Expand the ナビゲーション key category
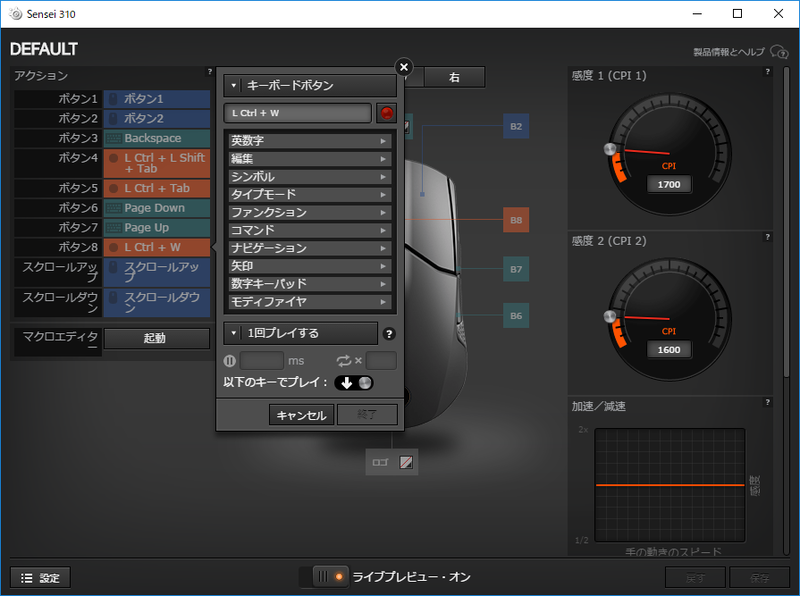This screenshot has width=800, height=596. click(x=310, y=248)
